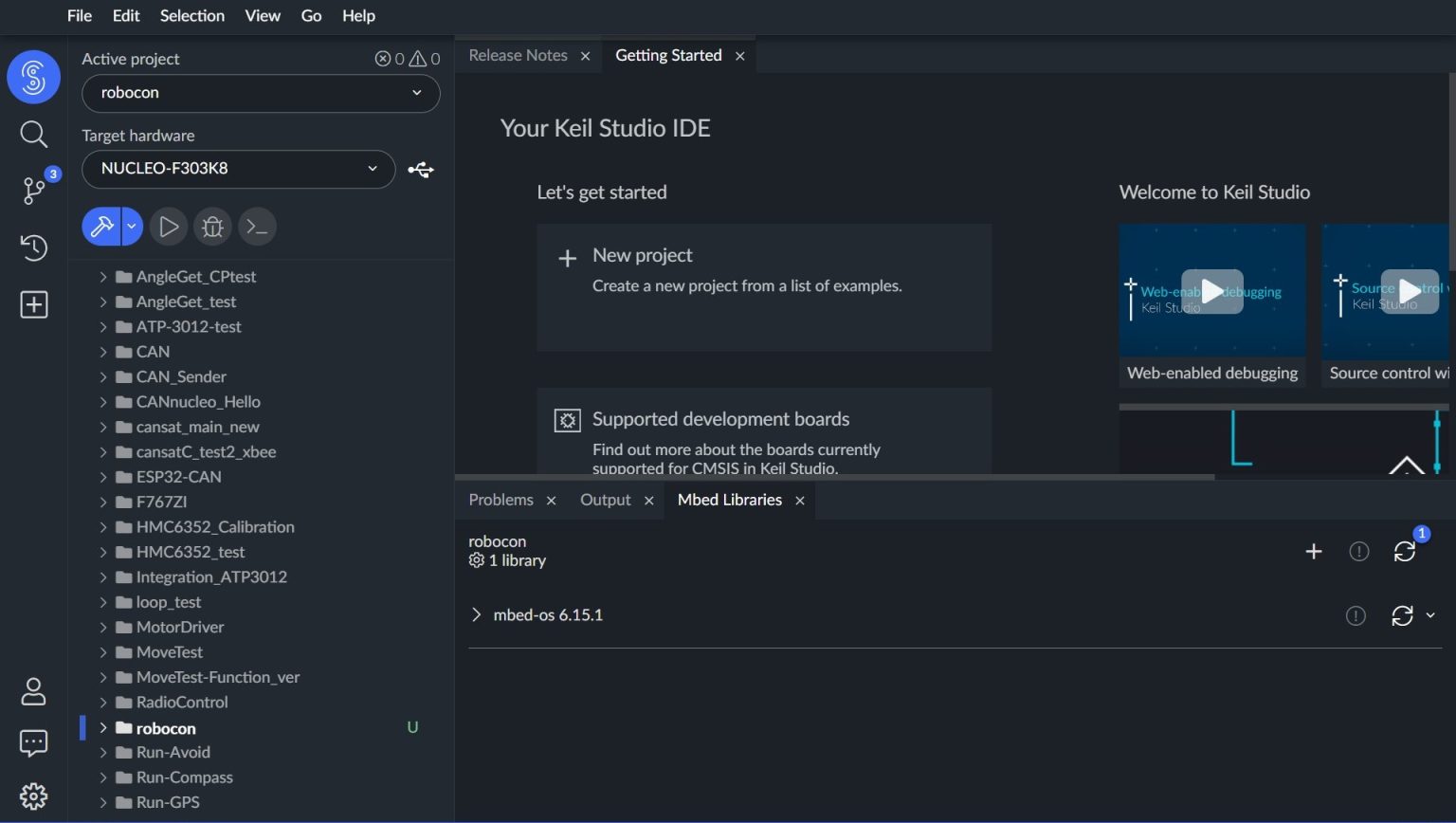View recent history with the clock icon
This screenshot has width=1456, height=823.
(x=33, y=247)
